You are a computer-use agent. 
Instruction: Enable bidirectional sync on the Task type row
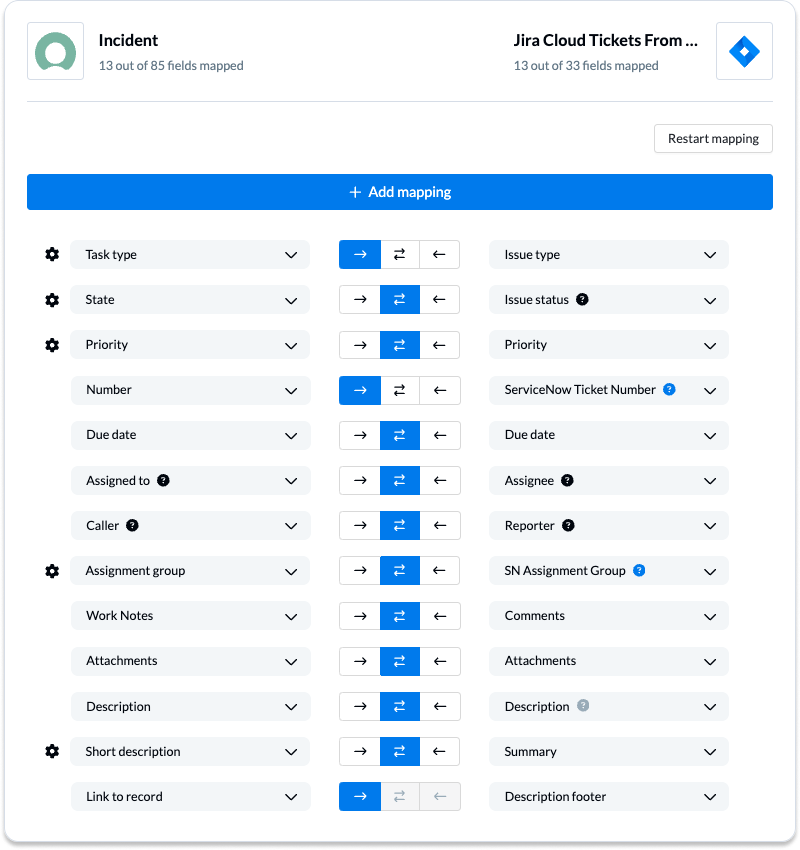pos(399,254)
